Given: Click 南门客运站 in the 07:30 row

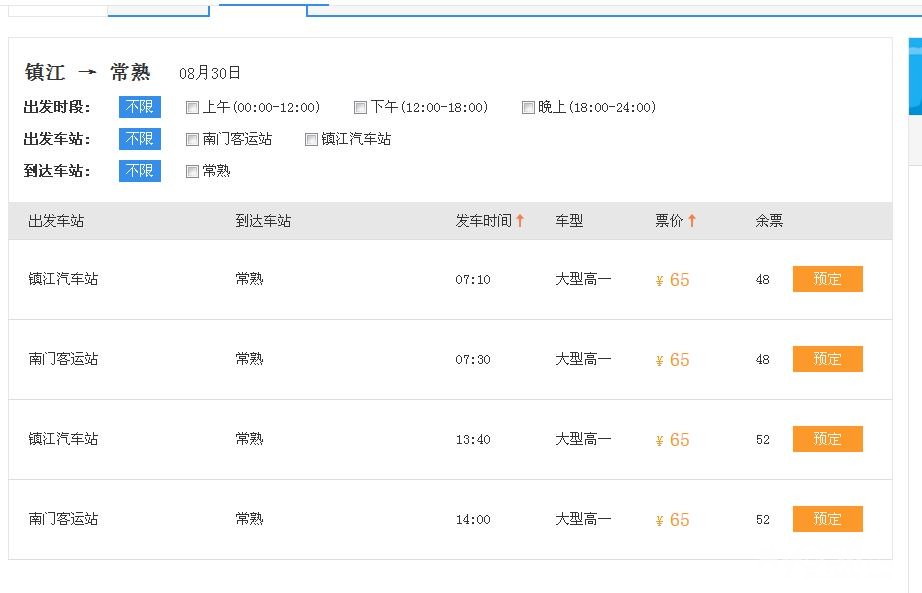Looking at the screenshot, I should click(64, 359).
